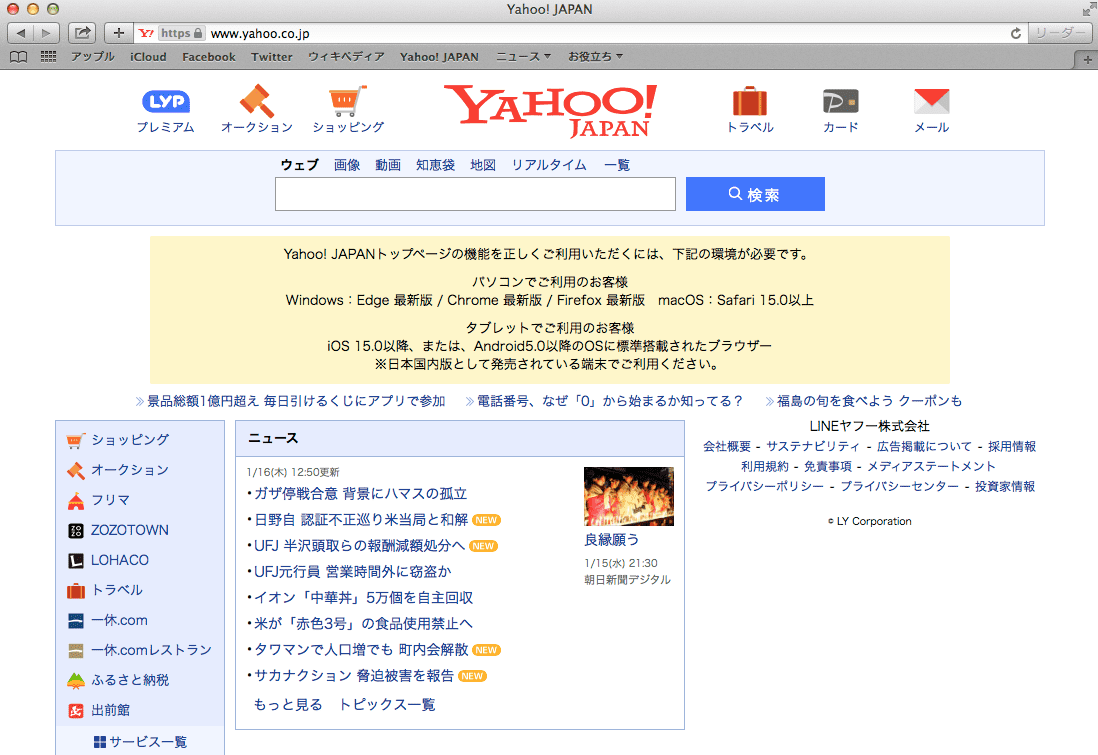Click the sidebar 一休.comレストラン icon

[x=76, y=651]
